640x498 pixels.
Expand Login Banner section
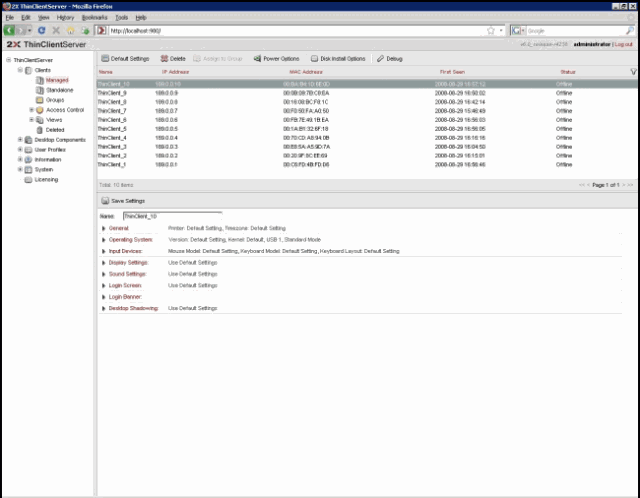coord(104,297)
